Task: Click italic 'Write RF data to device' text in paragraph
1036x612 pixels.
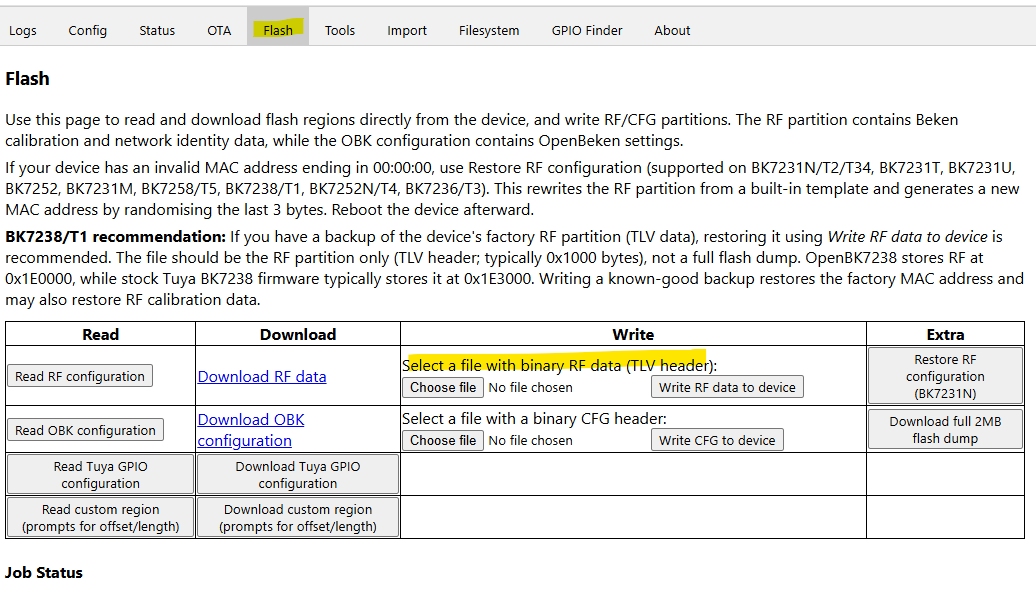Action: click(907, 237)
